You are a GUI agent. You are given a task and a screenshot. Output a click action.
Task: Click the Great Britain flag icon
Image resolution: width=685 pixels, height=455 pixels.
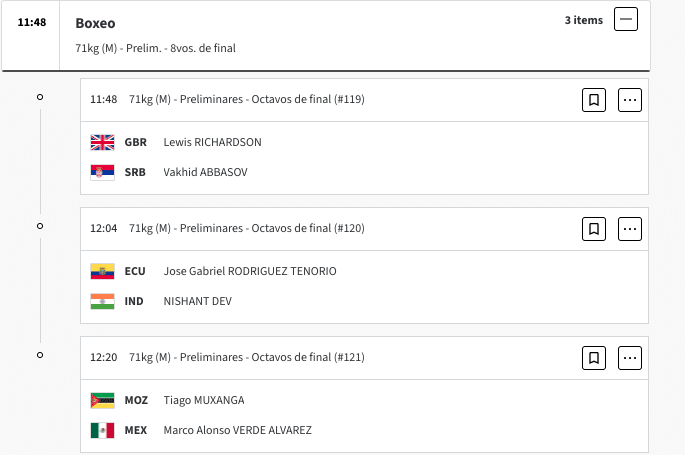[102, 142]
